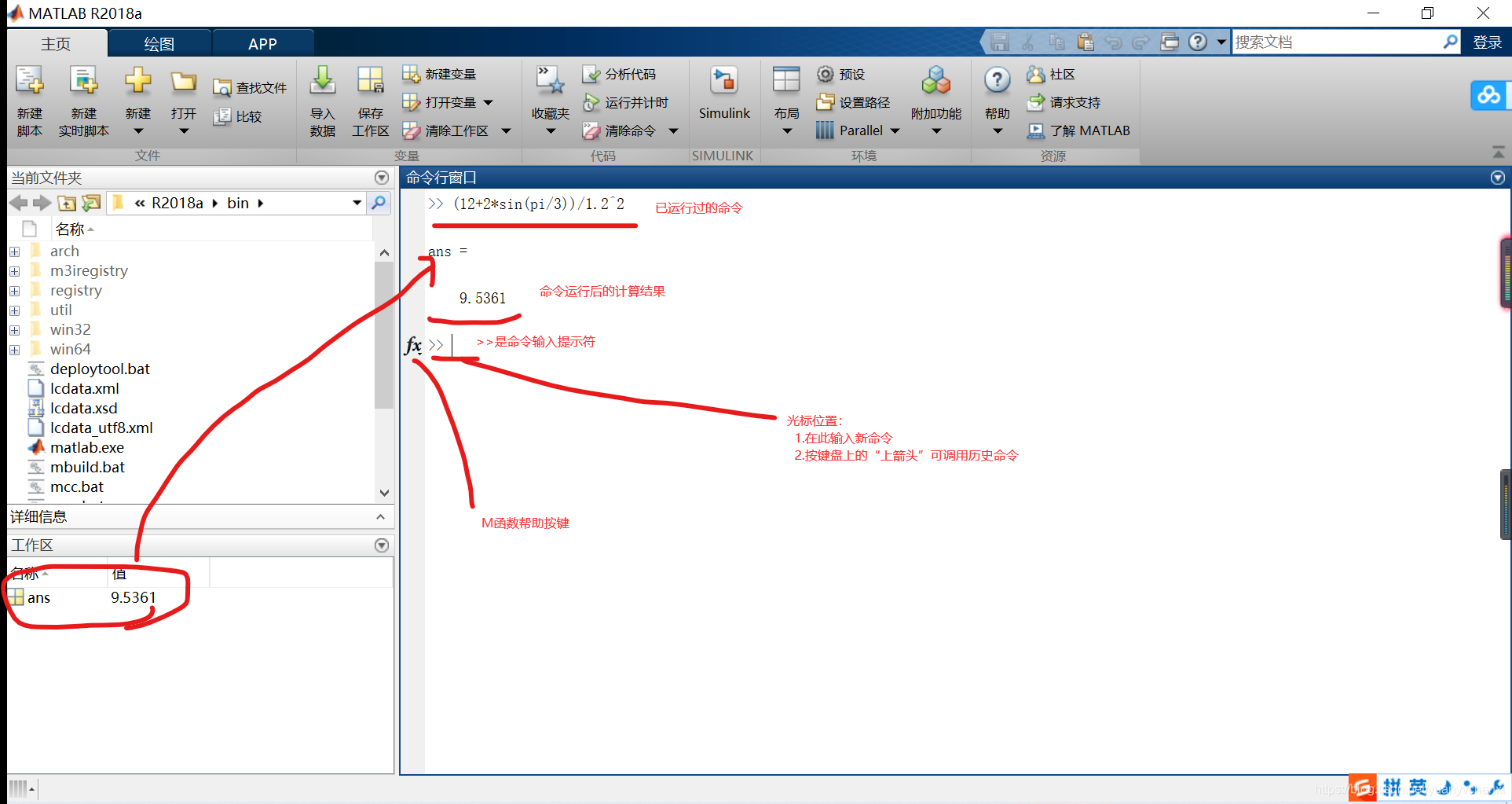This screenshot has height=804, width=1512.
Task: Click the Open (打开) folder icon
Action: 184,82
